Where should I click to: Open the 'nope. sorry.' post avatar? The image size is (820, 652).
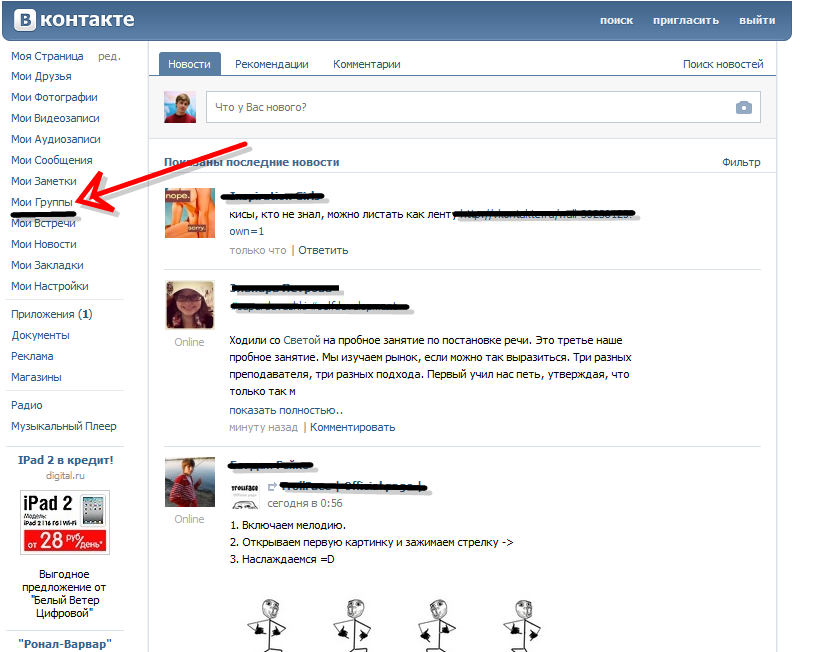pyautogui.click(x=190, y=213)
